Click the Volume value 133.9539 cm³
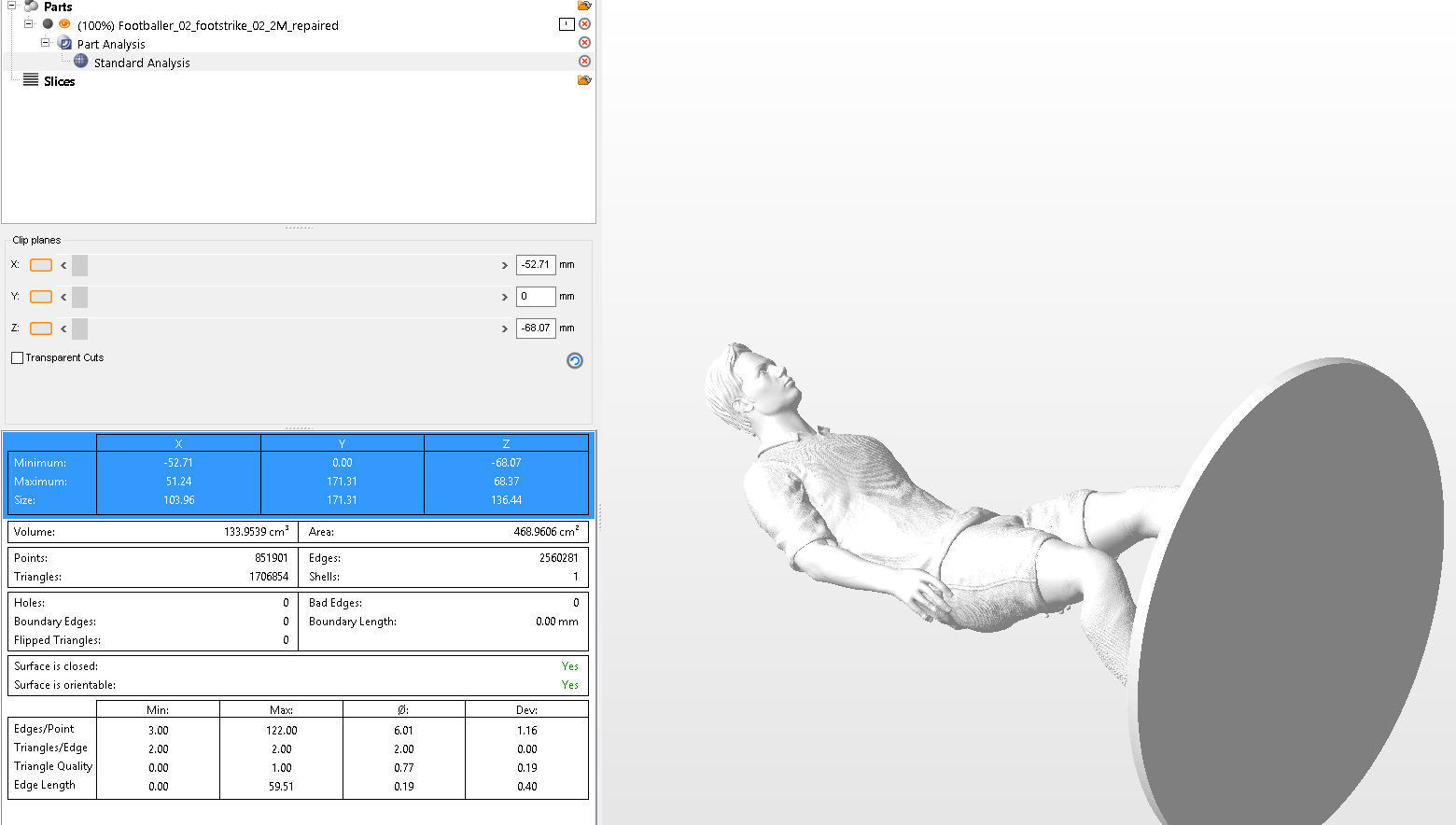This screenshot has width=1456, height=825. [x=256, y=531]
